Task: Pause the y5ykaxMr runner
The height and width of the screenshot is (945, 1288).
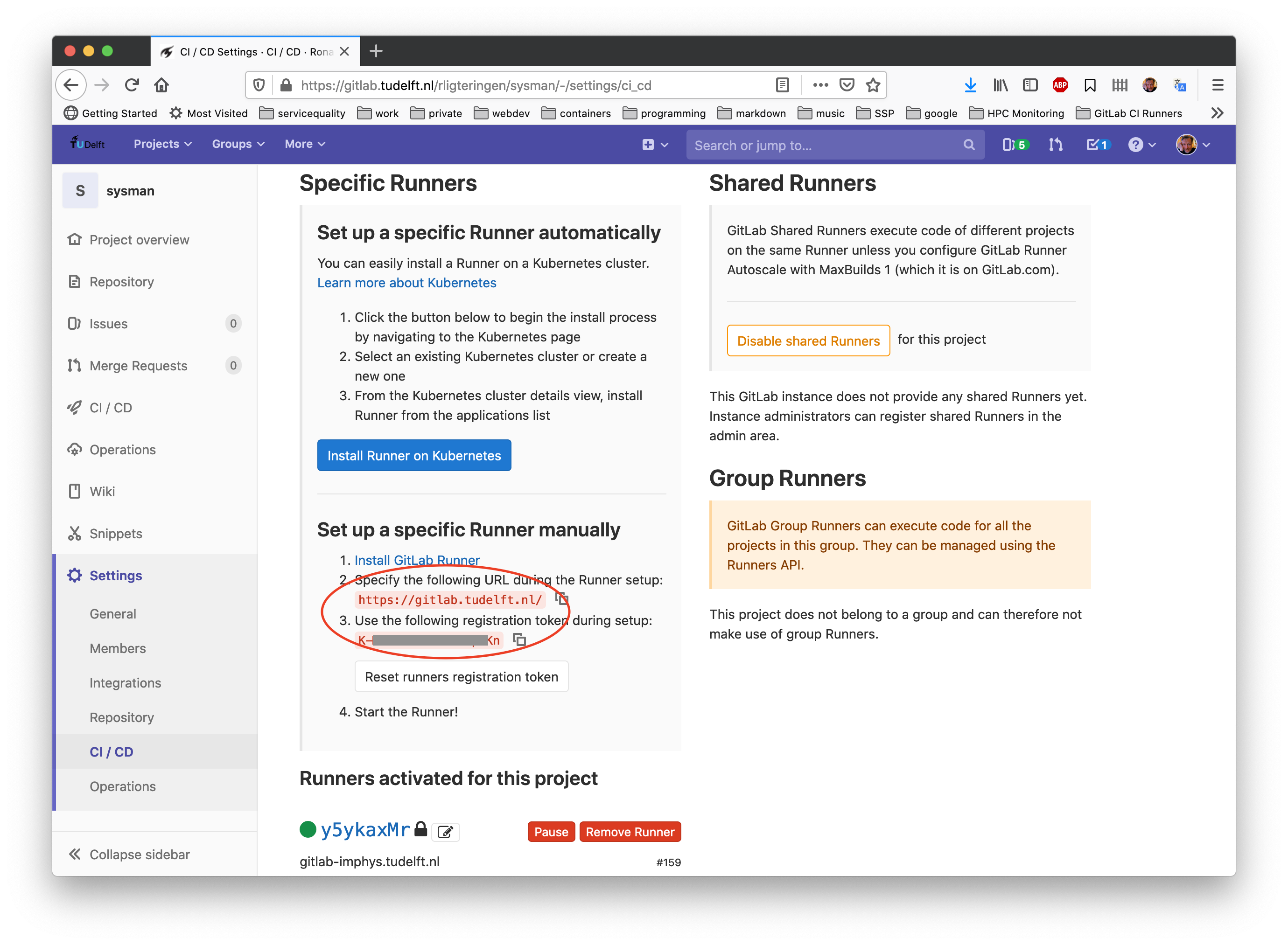Action: coord(551,831)
